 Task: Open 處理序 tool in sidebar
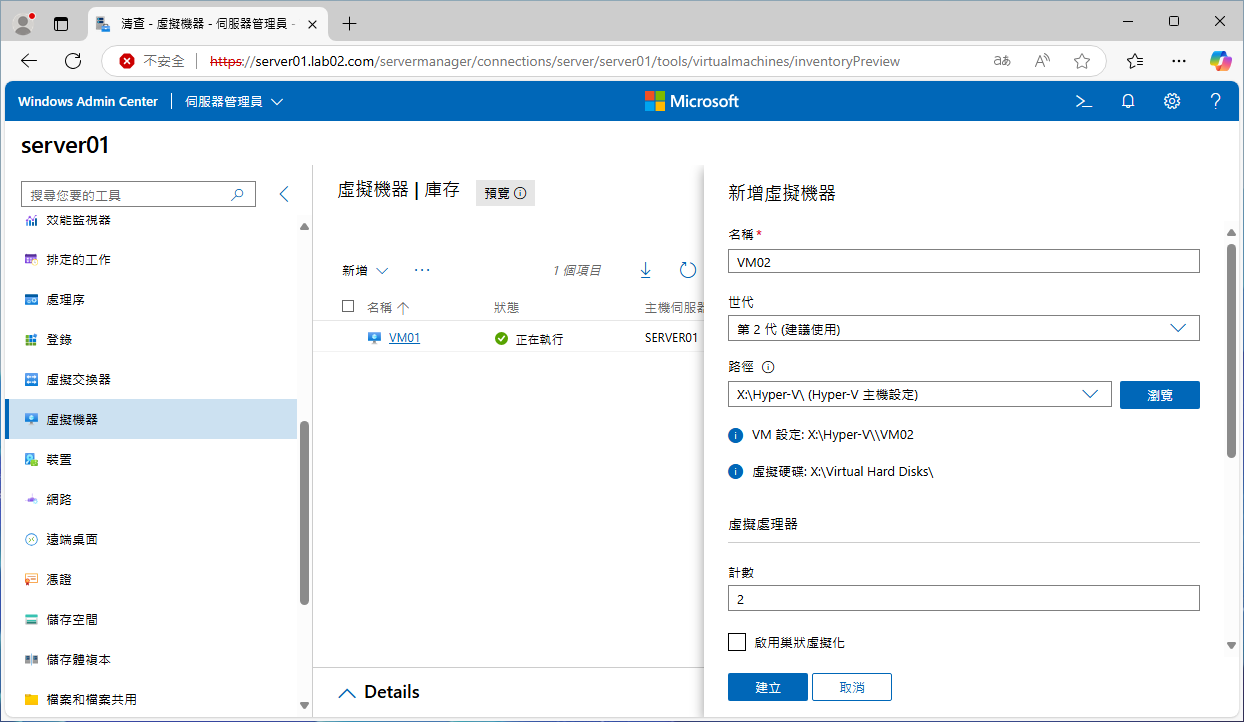click(x=152, y=299)
